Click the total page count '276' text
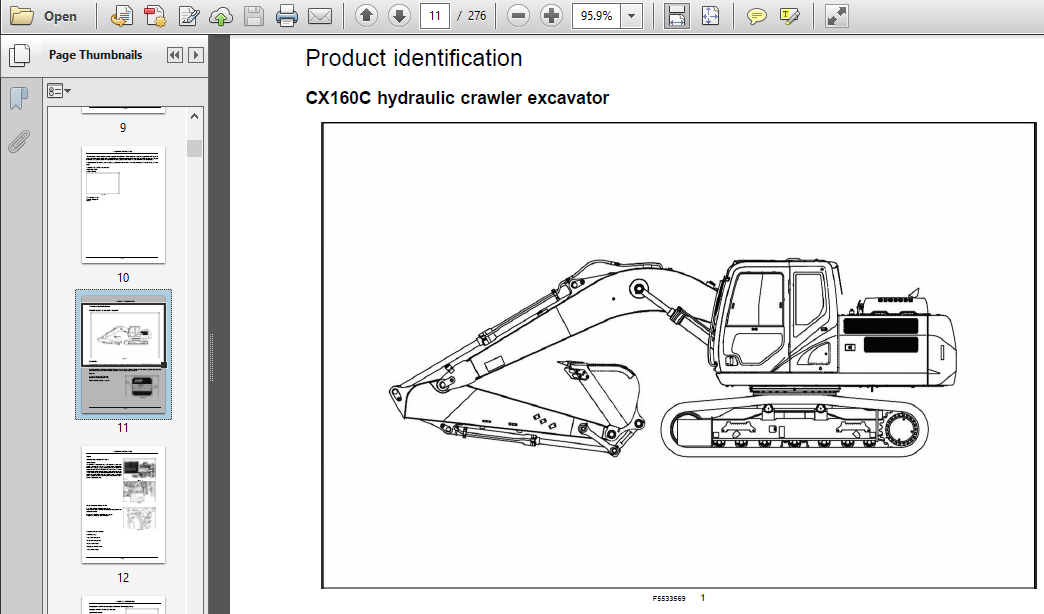This screenshot has height=614, width=1044. [x=477, y=16]
